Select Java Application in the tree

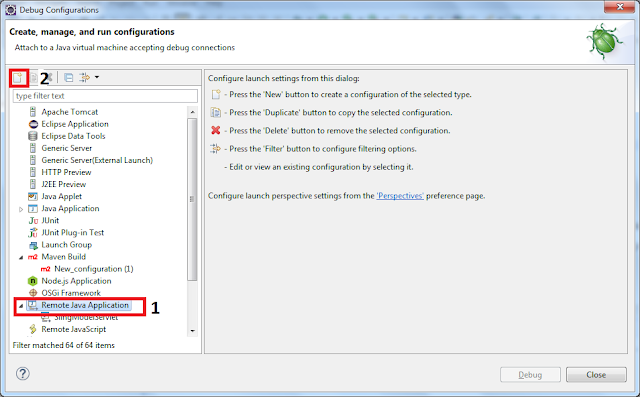70,208
